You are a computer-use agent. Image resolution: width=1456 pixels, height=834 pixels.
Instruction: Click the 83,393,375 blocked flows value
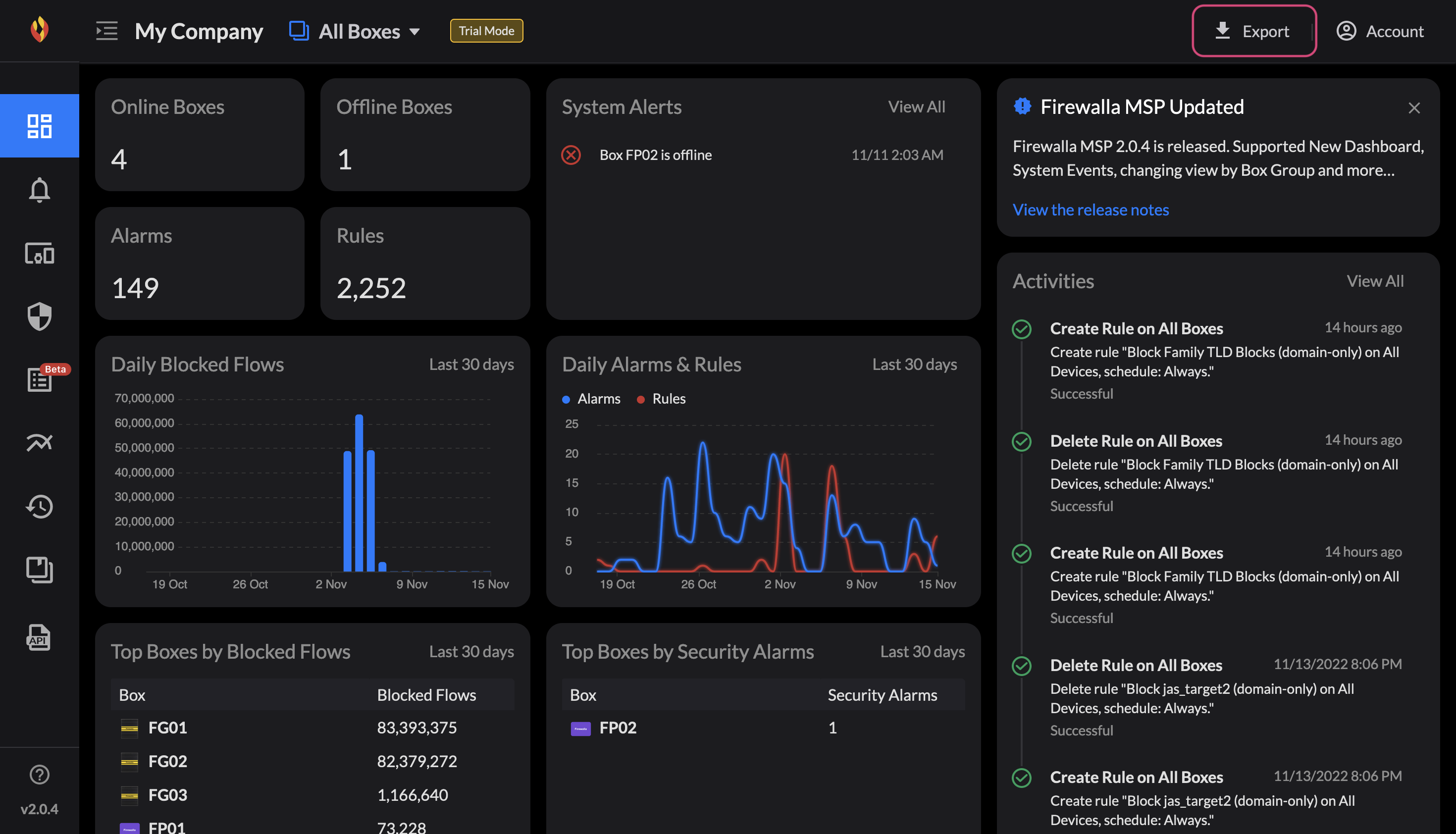[416, 728]
